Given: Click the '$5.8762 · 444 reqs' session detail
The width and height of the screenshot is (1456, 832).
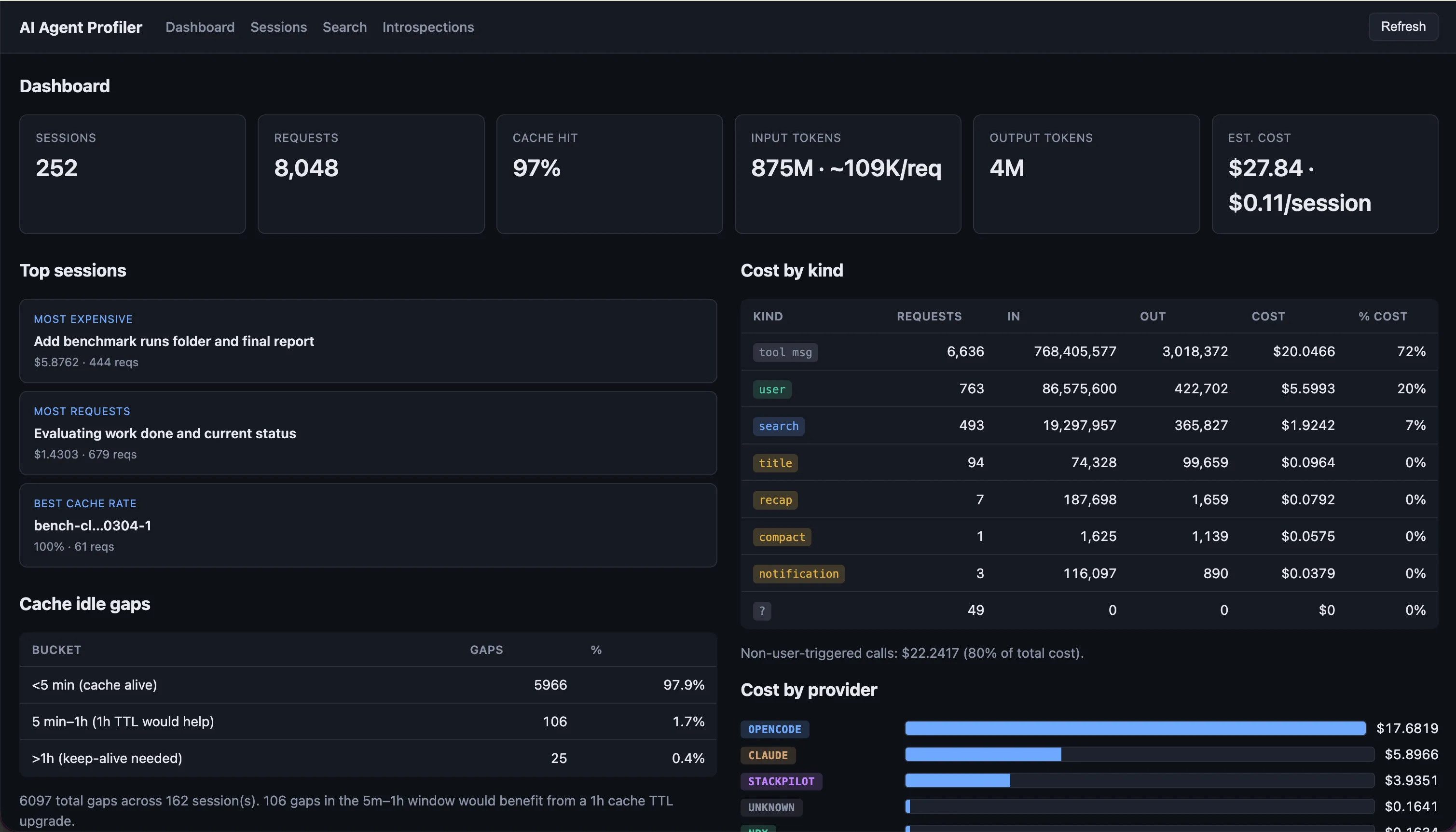Looking at the screenshot, I should coord(86,362).
